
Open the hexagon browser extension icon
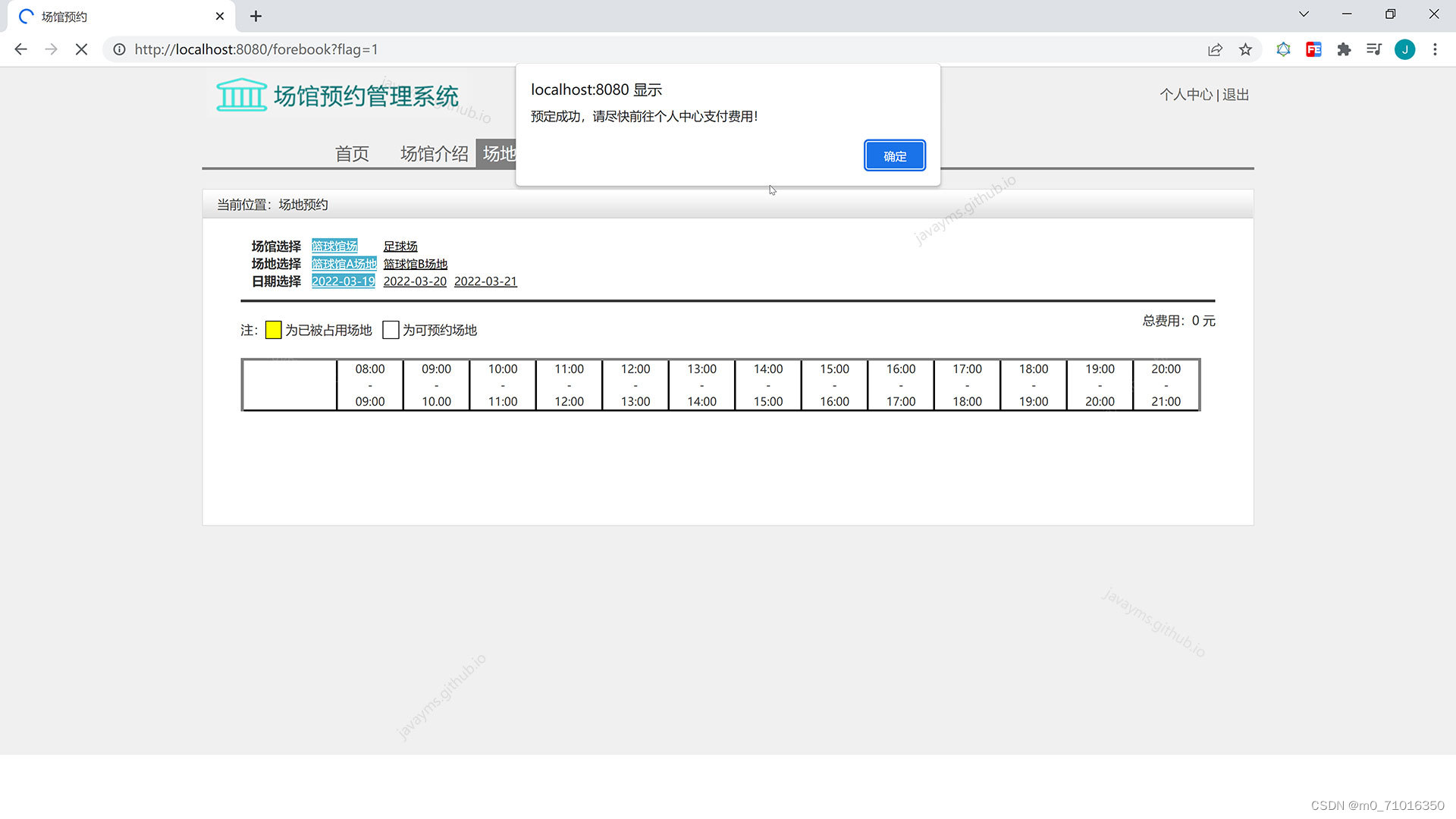pos(1283,49)
